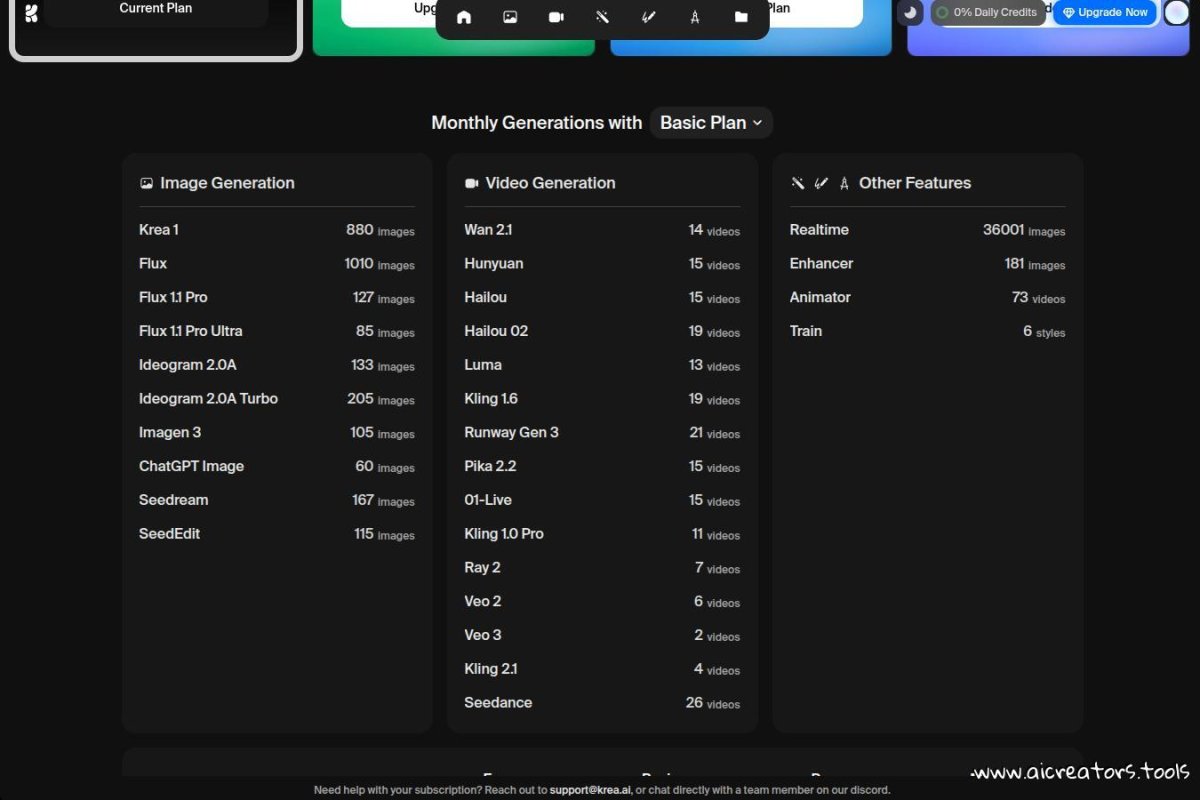Click the 0% Daily Credits indicator
1200x800 pixels.
[x=986, y=12]
